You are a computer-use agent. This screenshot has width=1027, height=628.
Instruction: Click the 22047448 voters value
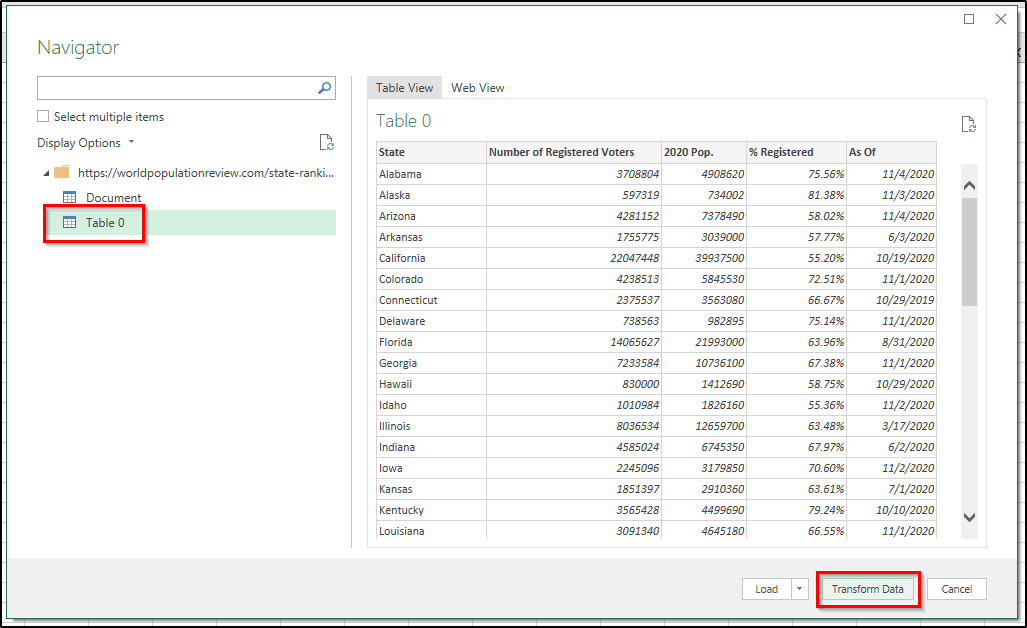pyautogui.click(x=574, y=258)
